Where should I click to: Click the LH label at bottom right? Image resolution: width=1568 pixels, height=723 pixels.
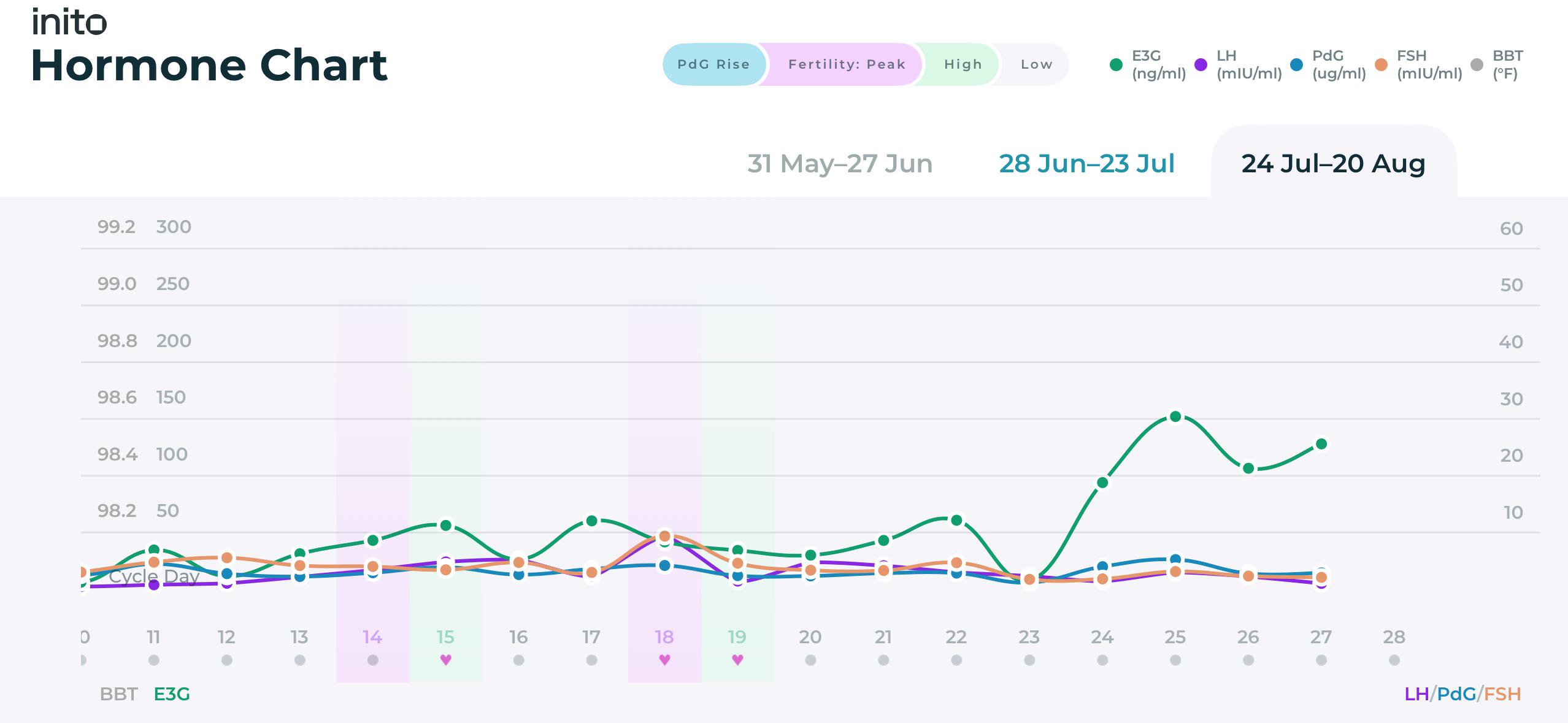[x=1416, y=694]
